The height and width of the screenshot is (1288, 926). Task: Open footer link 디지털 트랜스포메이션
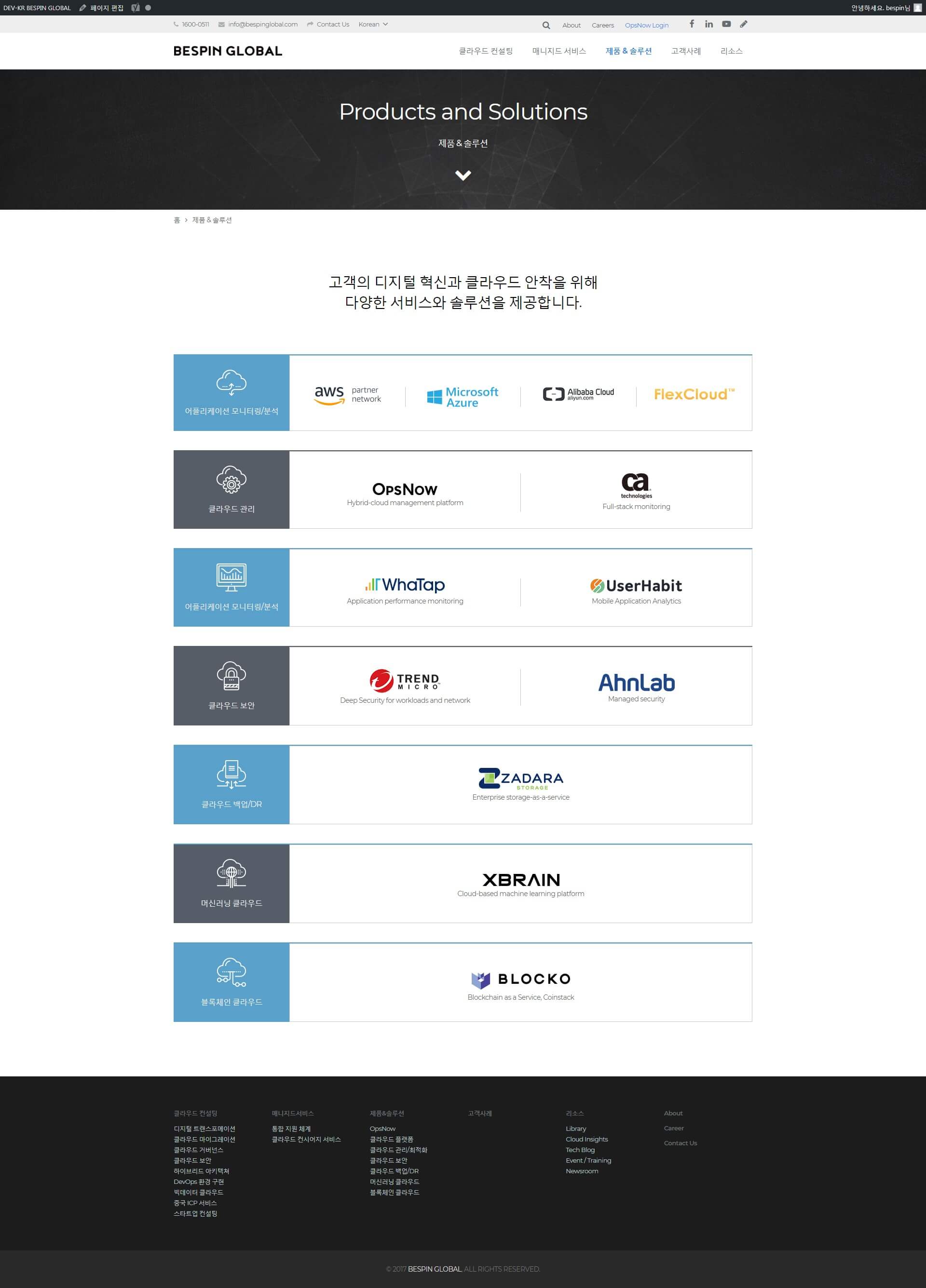(204, 1128)
